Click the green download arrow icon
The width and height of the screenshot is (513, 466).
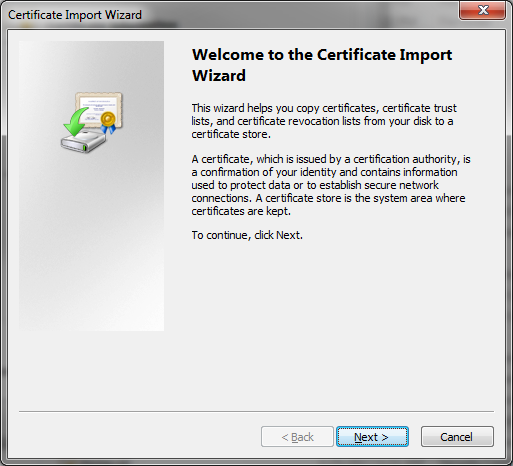point(76,122)
